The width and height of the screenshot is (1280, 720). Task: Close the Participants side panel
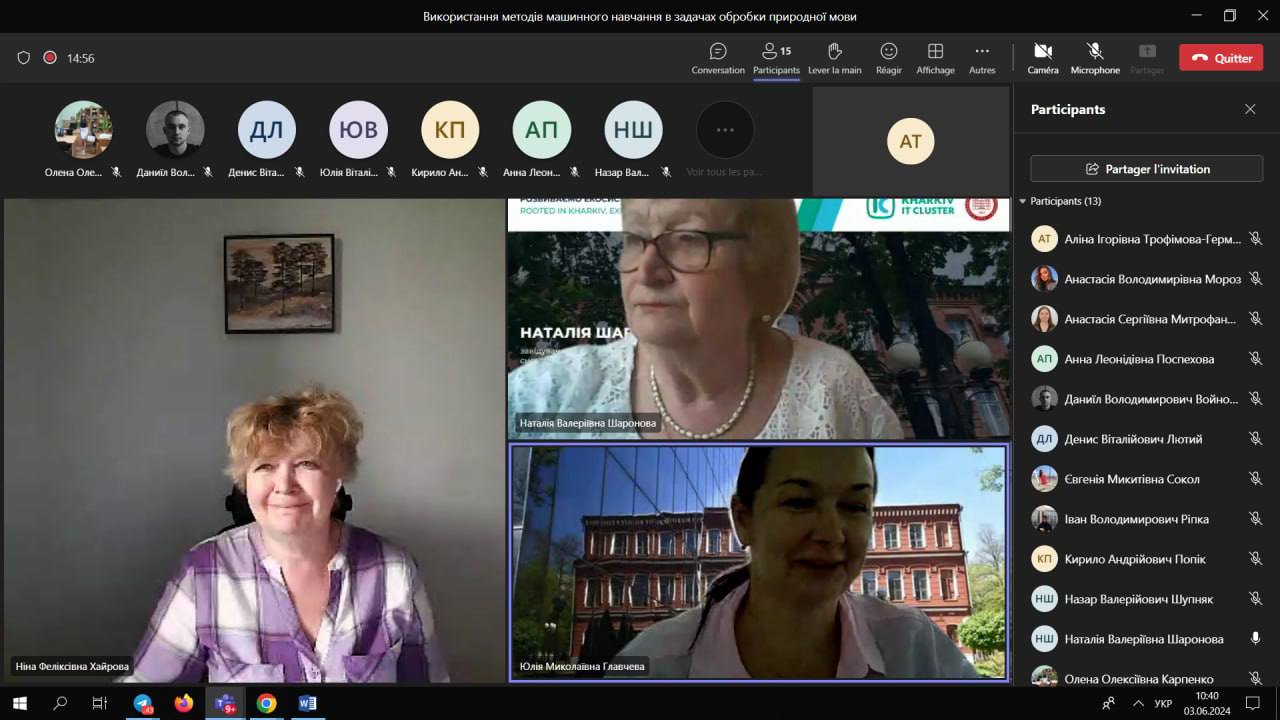[x=1249, y=109]
